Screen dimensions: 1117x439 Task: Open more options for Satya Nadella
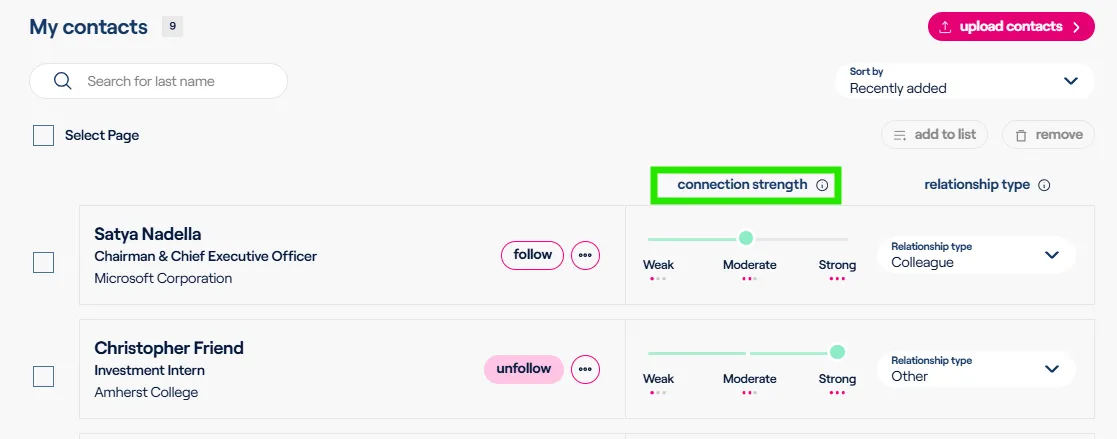[x=586, y=255]
